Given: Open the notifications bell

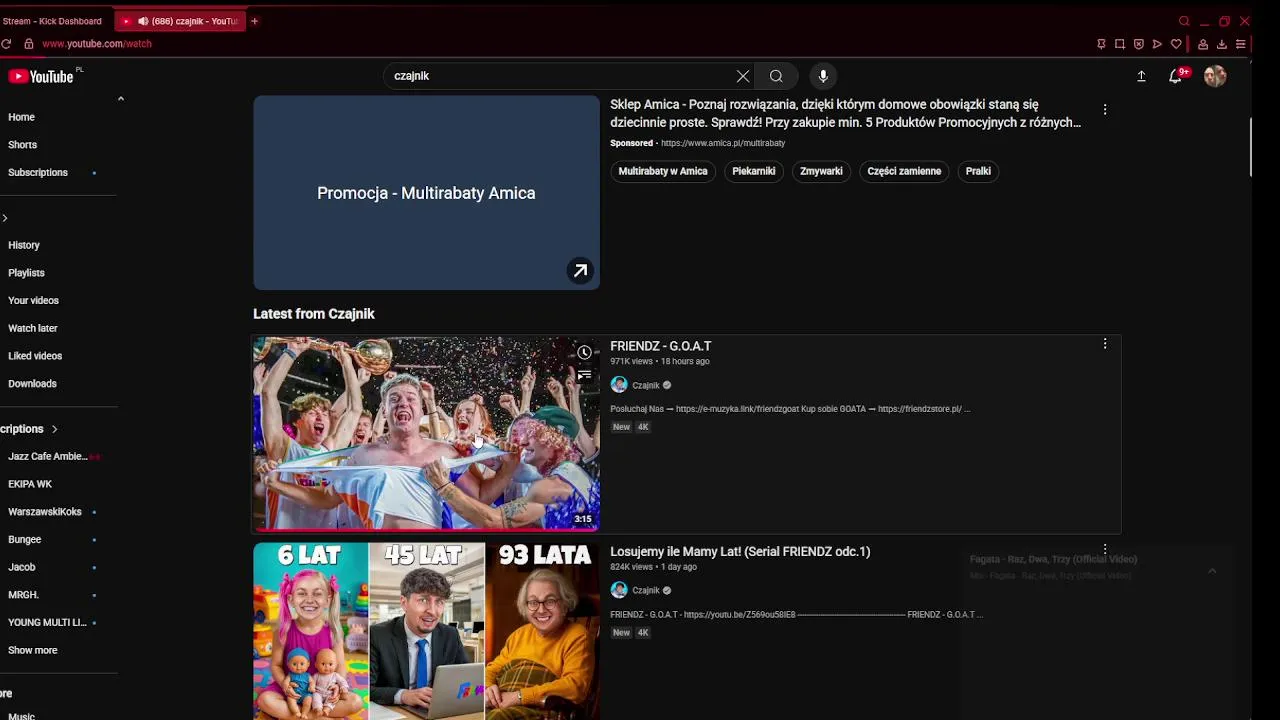Looking at the screenshot, I should click(x=1176, y=76).
